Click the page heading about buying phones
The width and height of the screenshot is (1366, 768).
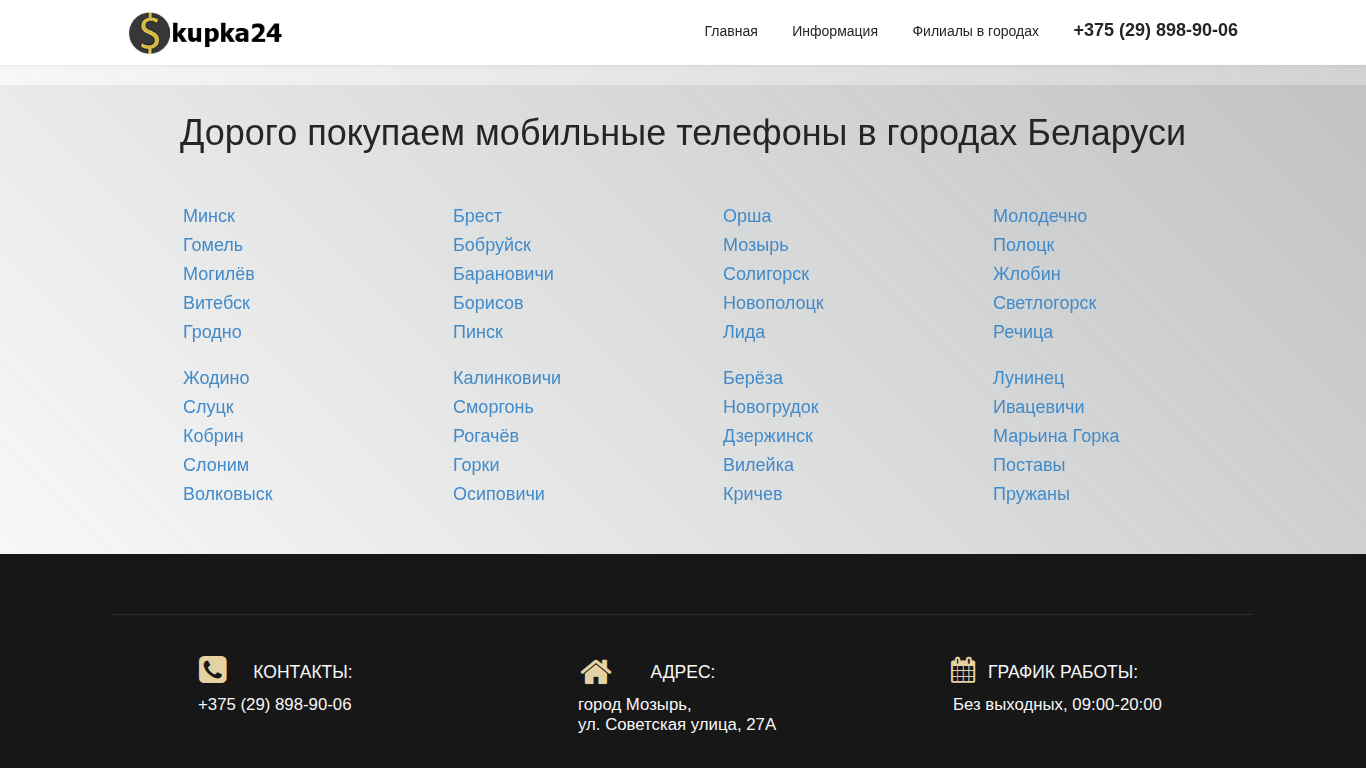click(682, 133)
